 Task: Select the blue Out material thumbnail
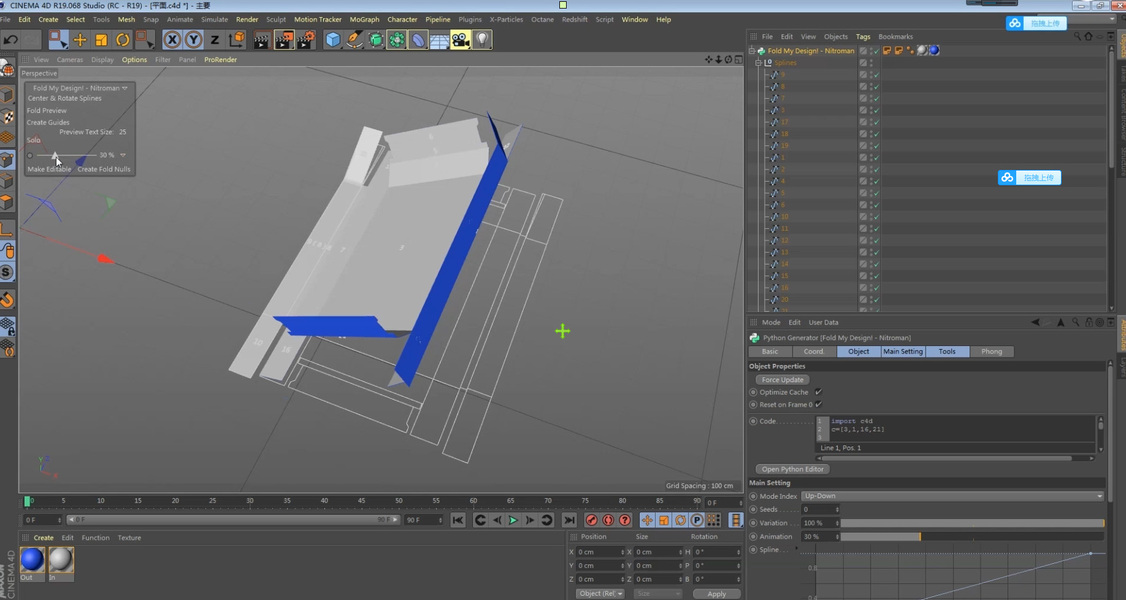point(32,560)
